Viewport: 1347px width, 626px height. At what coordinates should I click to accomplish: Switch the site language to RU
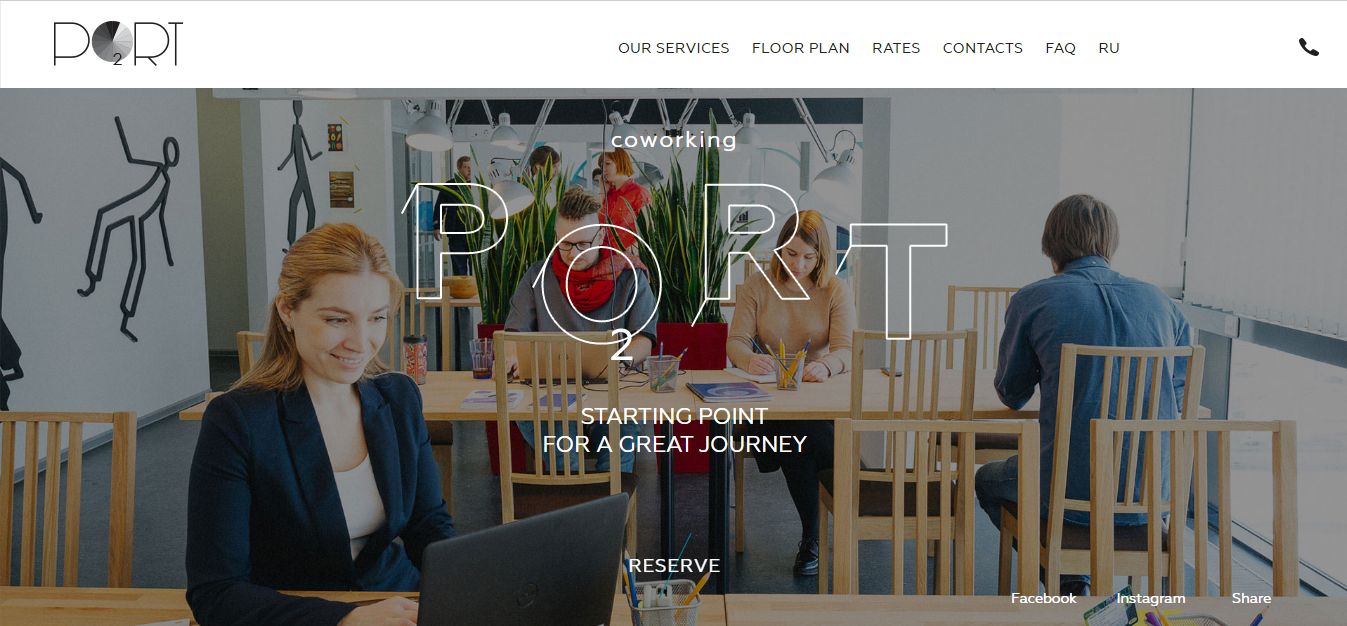pyautogui.click(x=1109, y=48)
